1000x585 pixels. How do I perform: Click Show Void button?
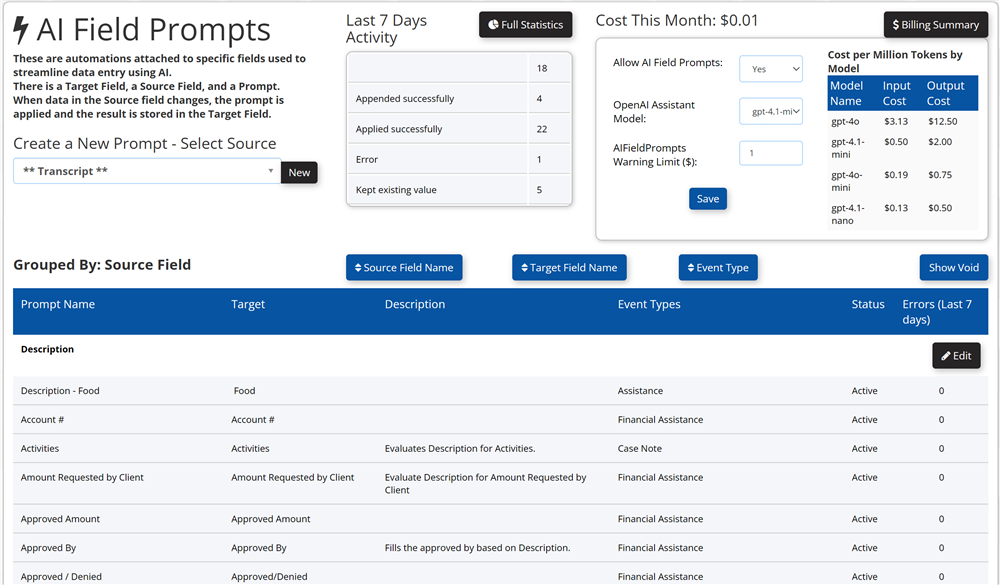953,268
